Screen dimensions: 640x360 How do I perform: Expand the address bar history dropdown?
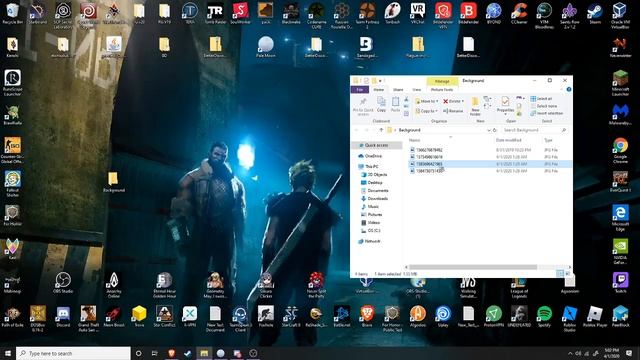[x=489, y=130]
